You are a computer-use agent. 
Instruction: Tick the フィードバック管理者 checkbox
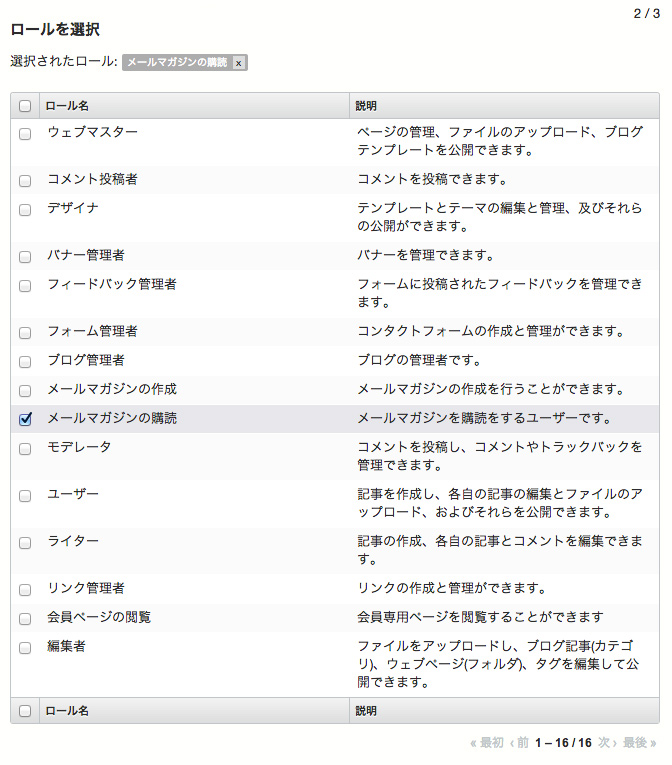pos(25,286)
